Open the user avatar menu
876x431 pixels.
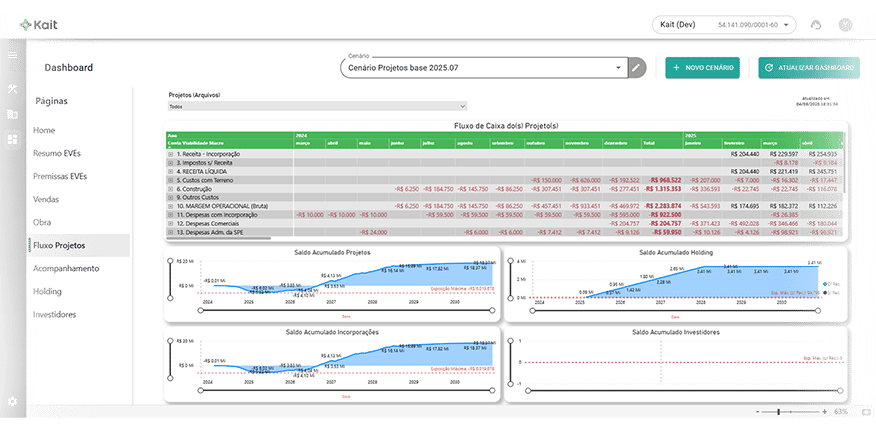click(x=845, y=25)
